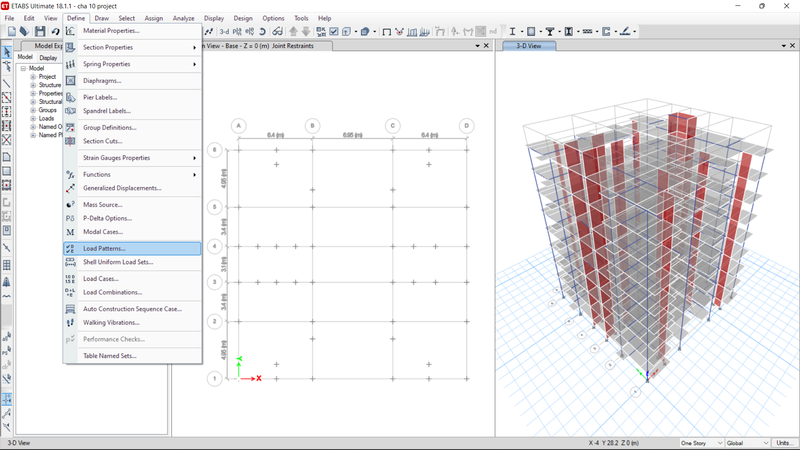Open Spring Properties submenu arrow

[194, 64]
